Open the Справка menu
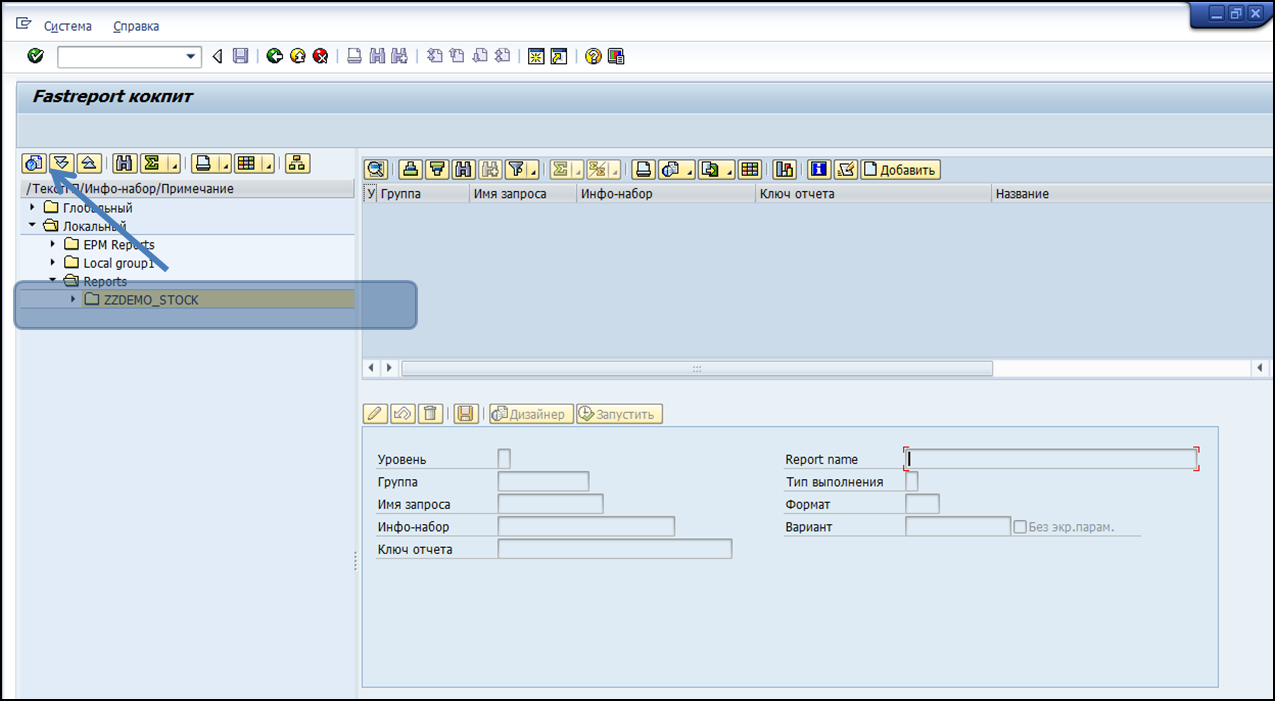The width and height of the screenshot is (1275, 701). pyautogui.click(x=136, y=26)
